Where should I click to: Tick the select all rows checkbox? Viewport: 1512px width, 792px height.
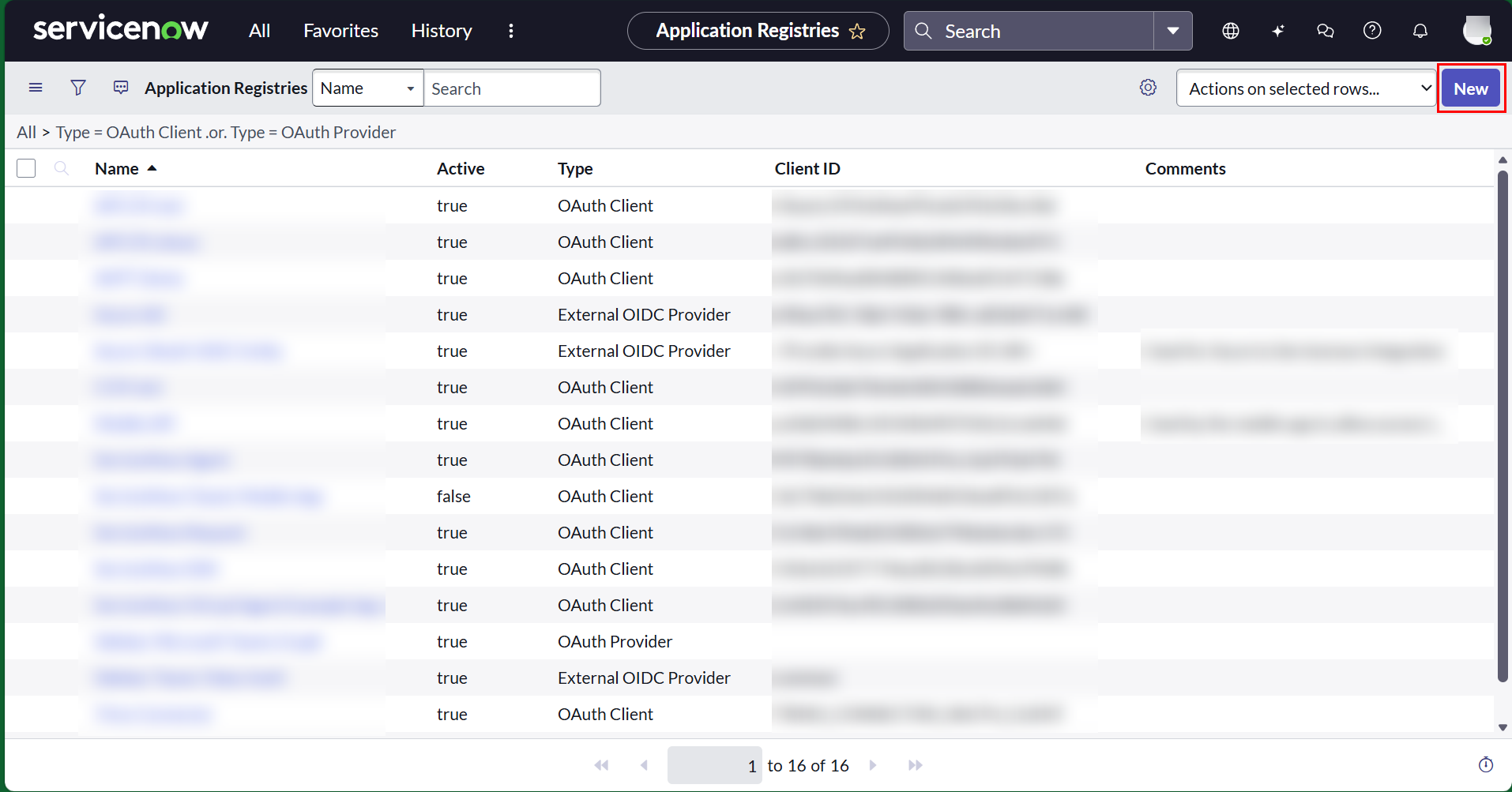tap(26, 168)
